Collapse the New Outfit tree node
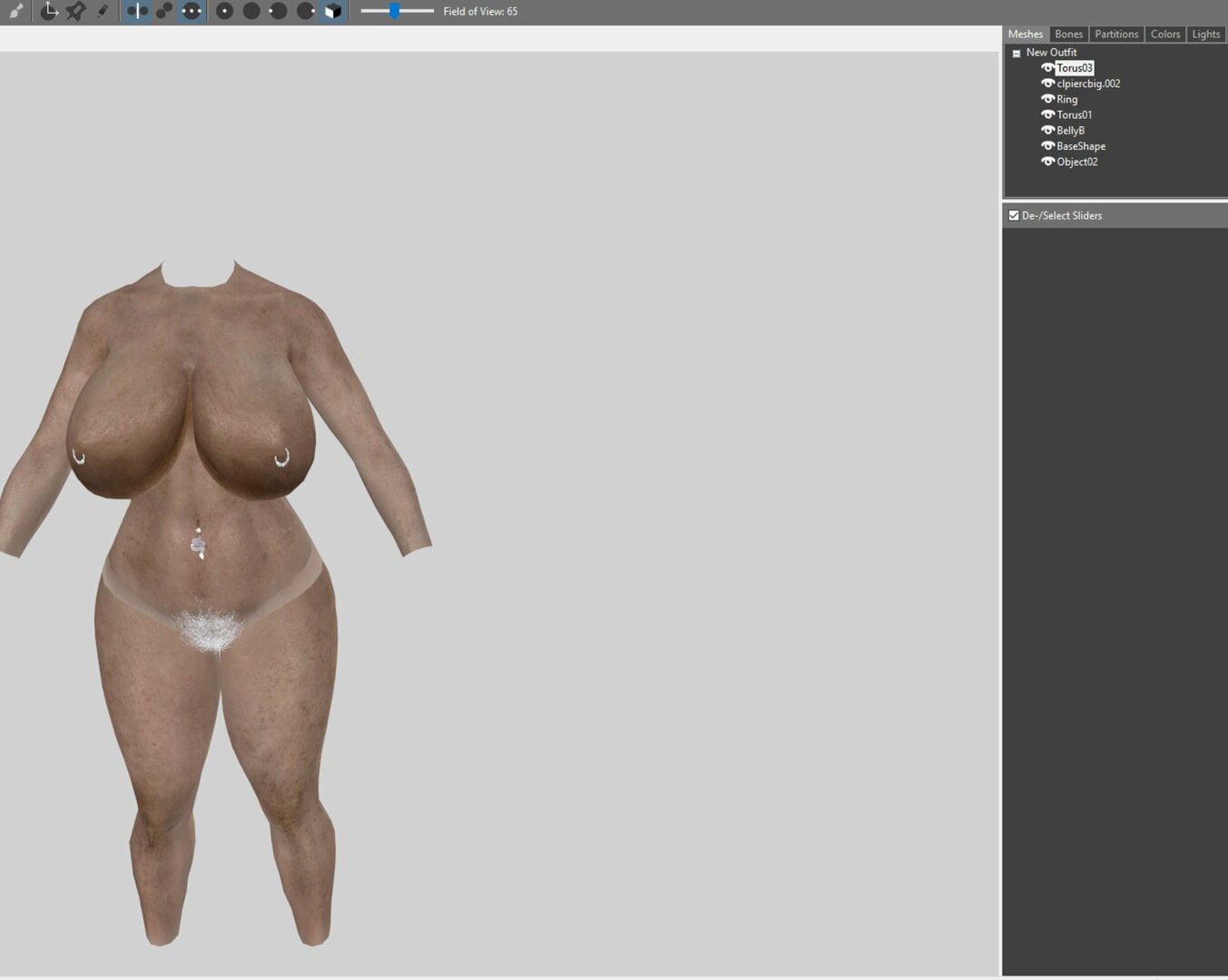Screen dimensions: 1228x980 pyautogui.click(x=1017, y=54)
